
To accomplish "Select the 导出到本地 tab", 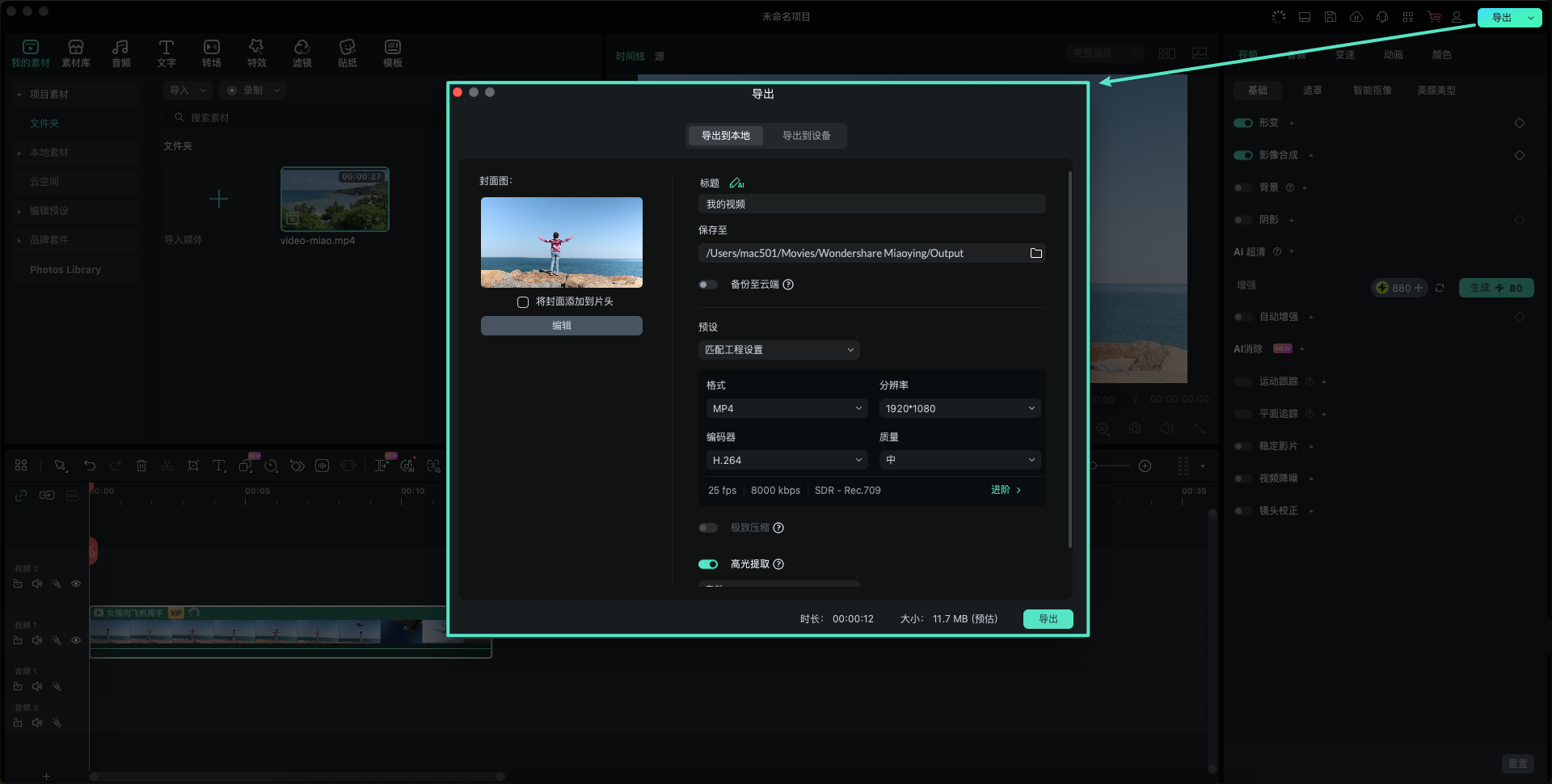I will tap(725, 136).
